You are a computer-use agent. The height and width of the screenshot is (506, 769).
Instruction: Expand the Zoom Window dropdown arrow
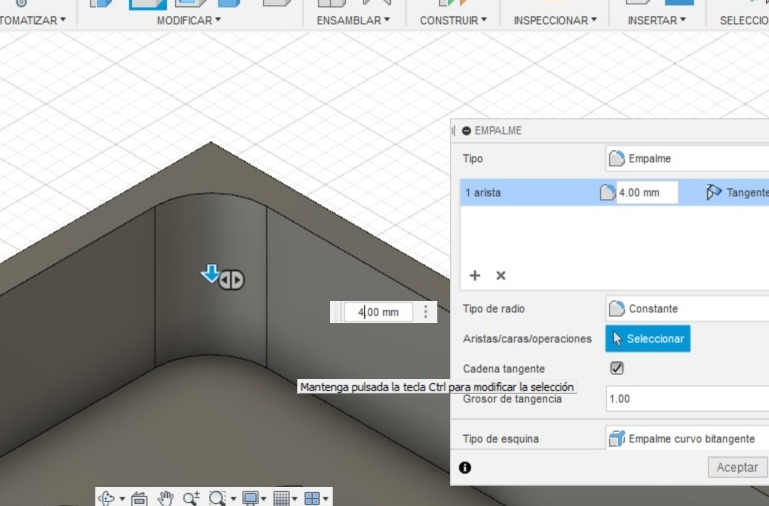click(233, 499)
